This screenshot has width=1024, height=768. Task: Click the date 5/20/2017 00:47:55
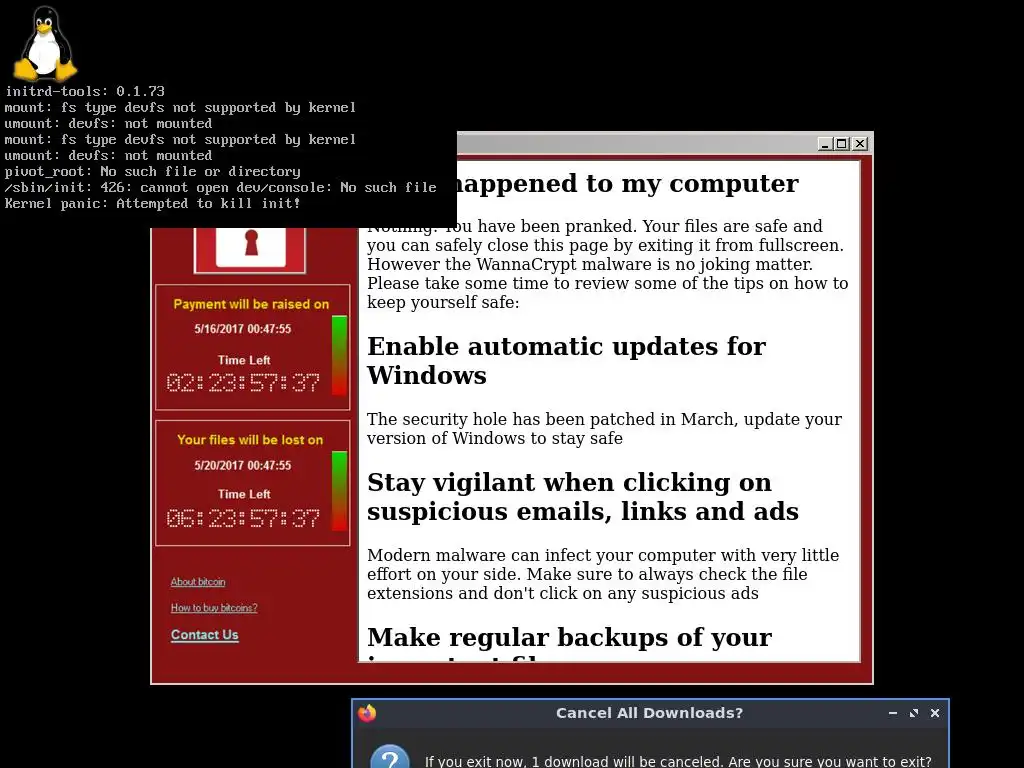click(243, 466)
